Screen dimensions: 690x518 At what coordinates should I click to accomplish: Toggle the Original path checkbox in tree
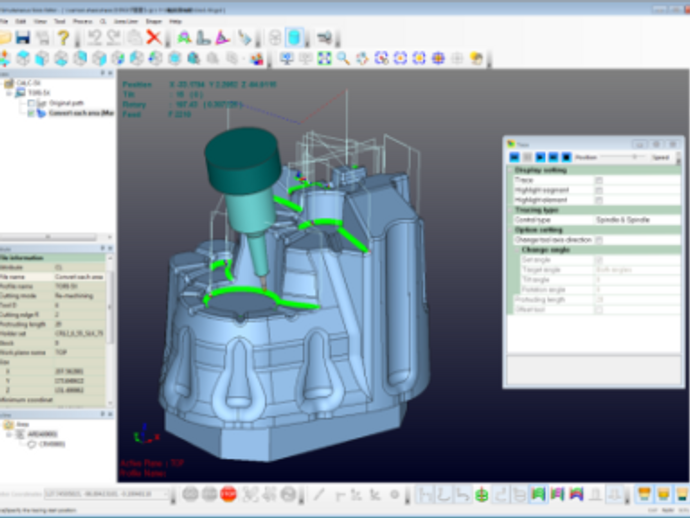(31, 103)
